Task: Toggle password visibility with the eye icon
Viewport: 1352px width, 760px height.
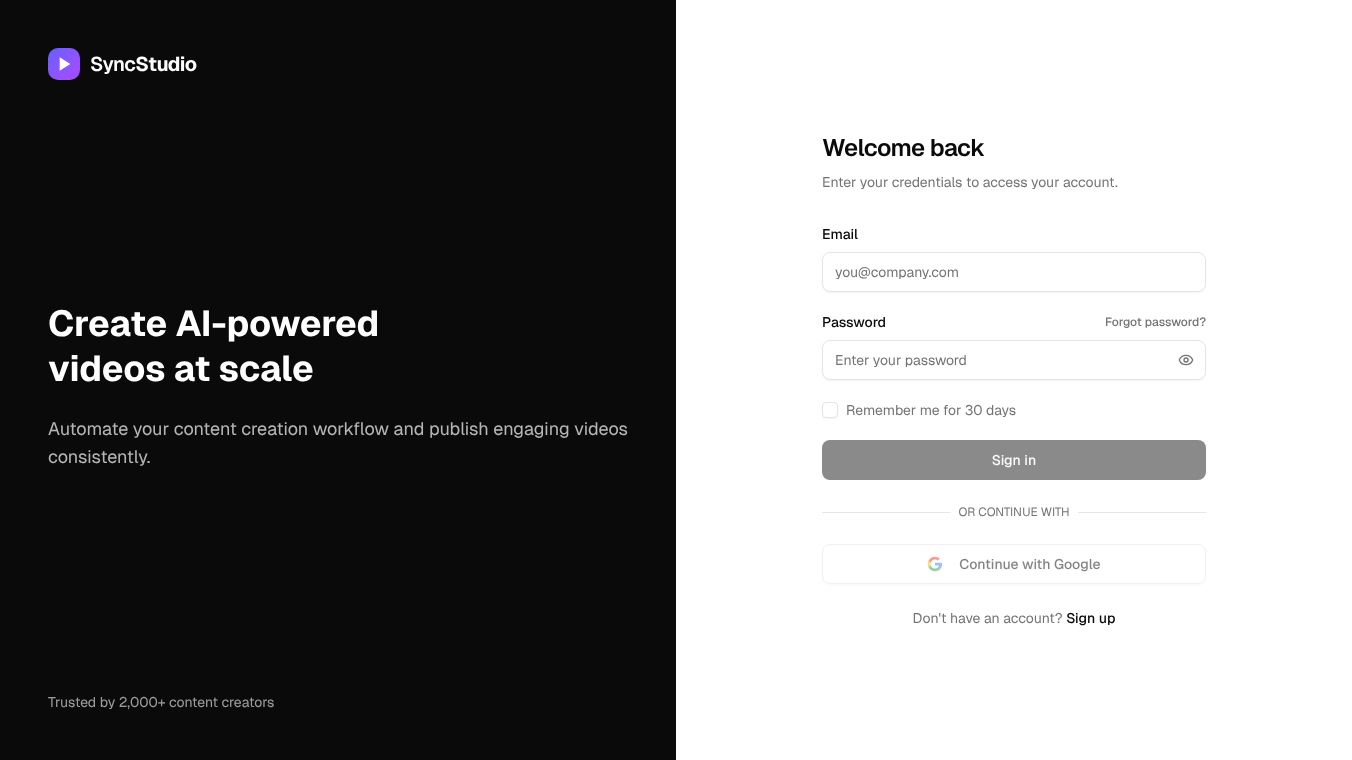Action: [1186, 360]
